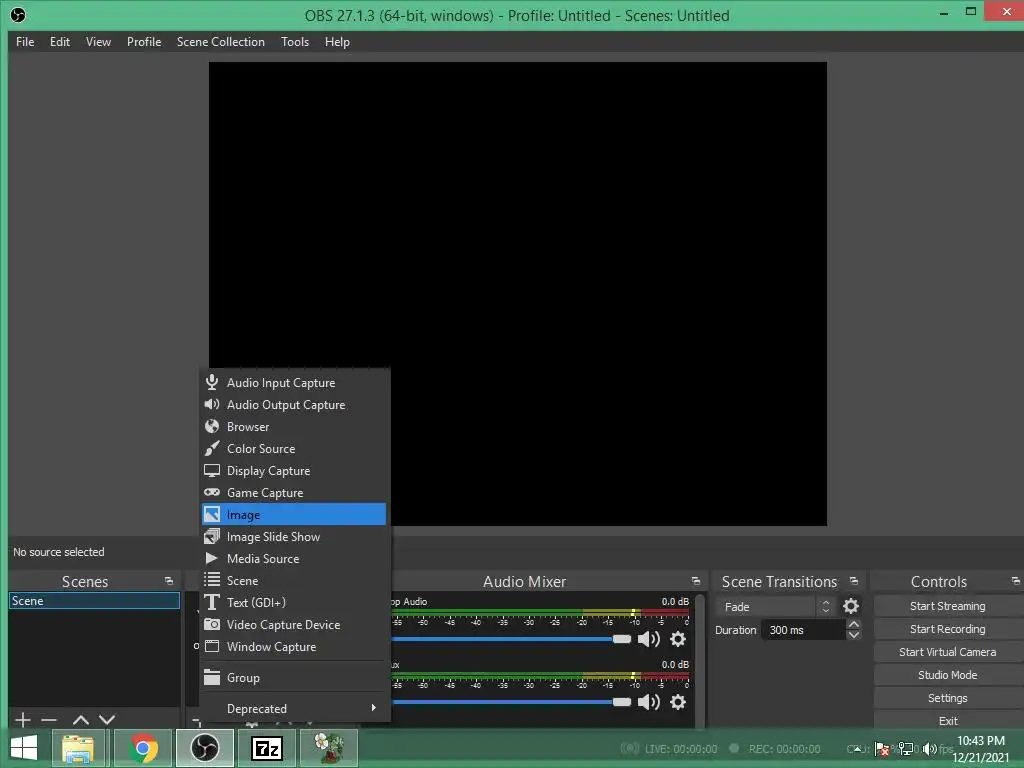1024x768 pixels.
Task: Open the Help menu
Action: pyautogui.click(x=337, y=42)
